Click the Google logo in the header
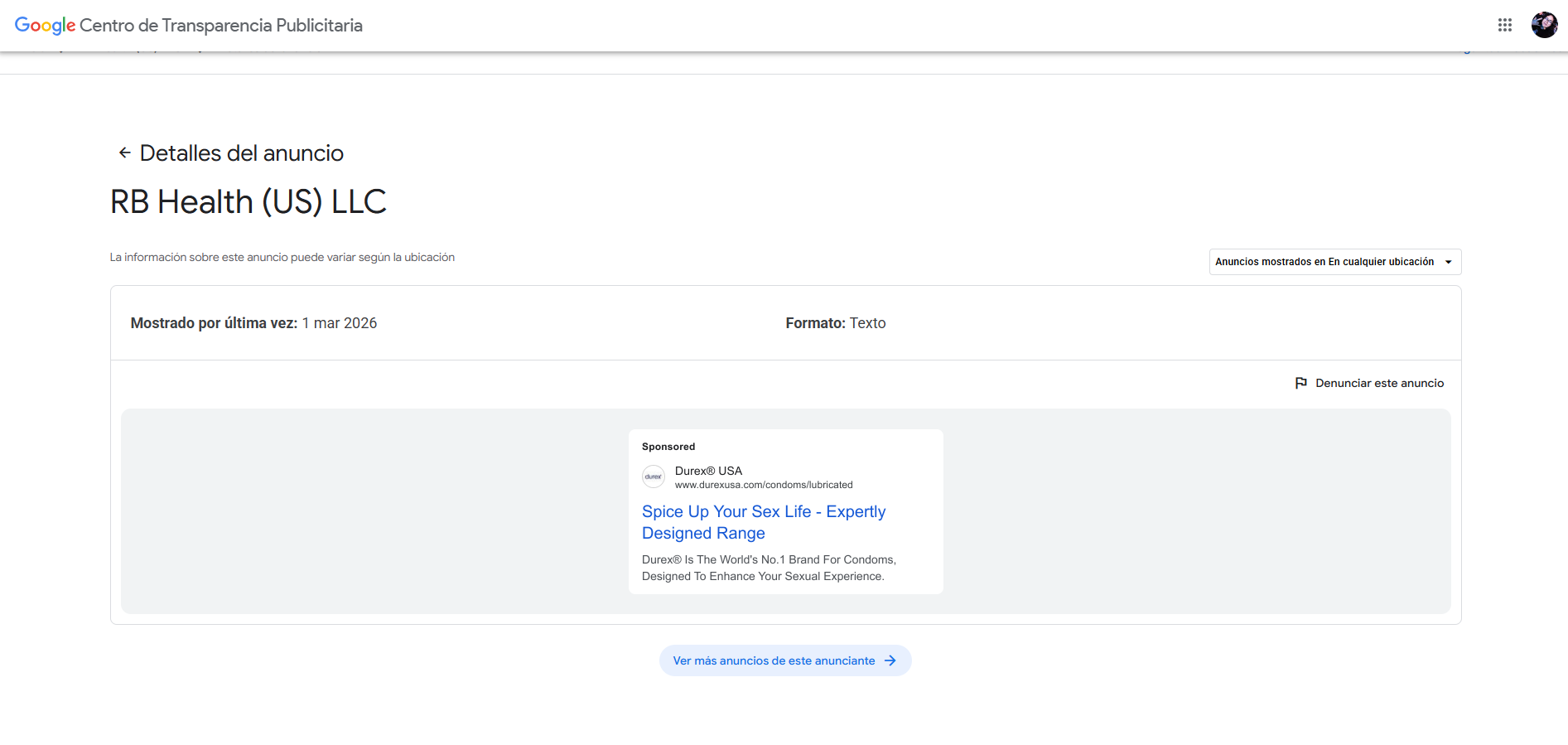The image size is (1568, 745). coord(45,26)
